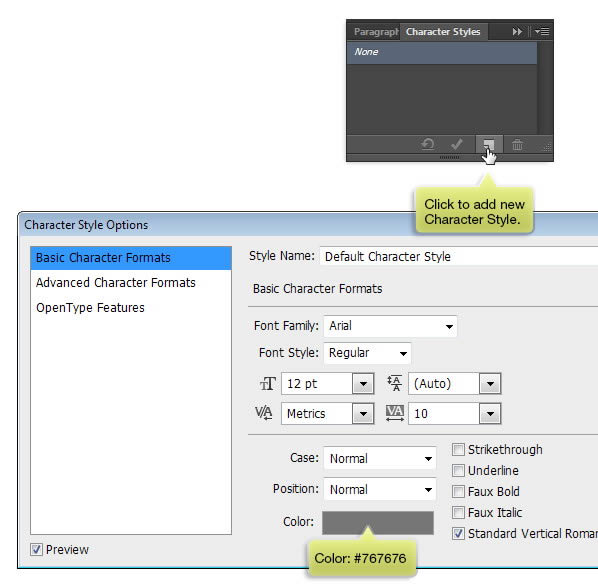Enable the Strikethrough checkbox

tap(458, 450)
